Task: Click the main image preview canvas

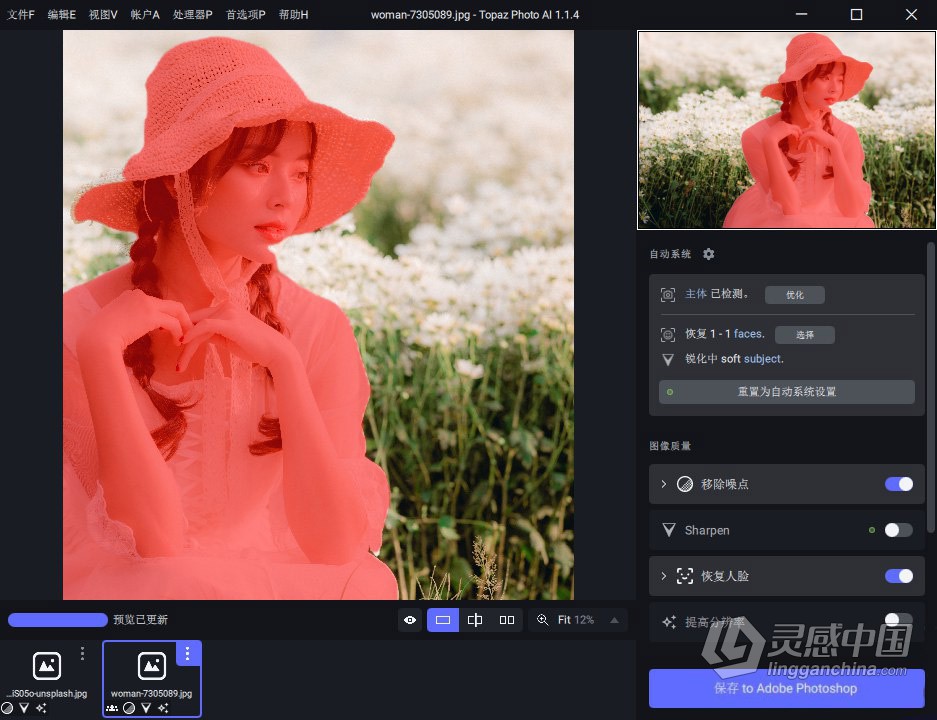Action: pos(319,315)
